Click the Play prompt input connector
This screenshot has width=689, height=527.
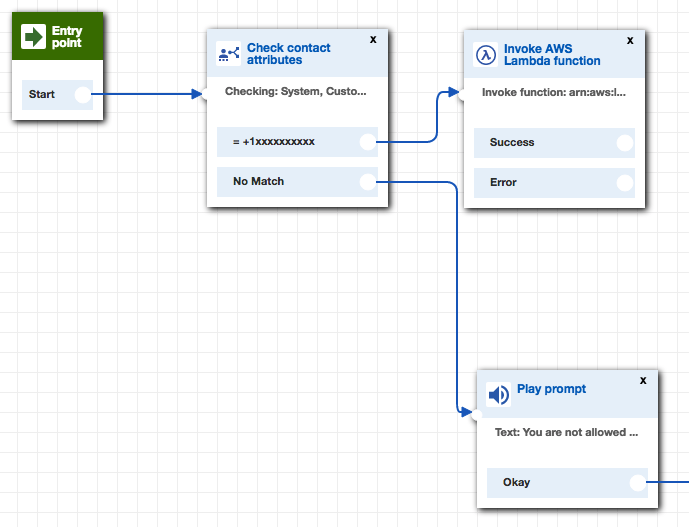coord(477,414)
